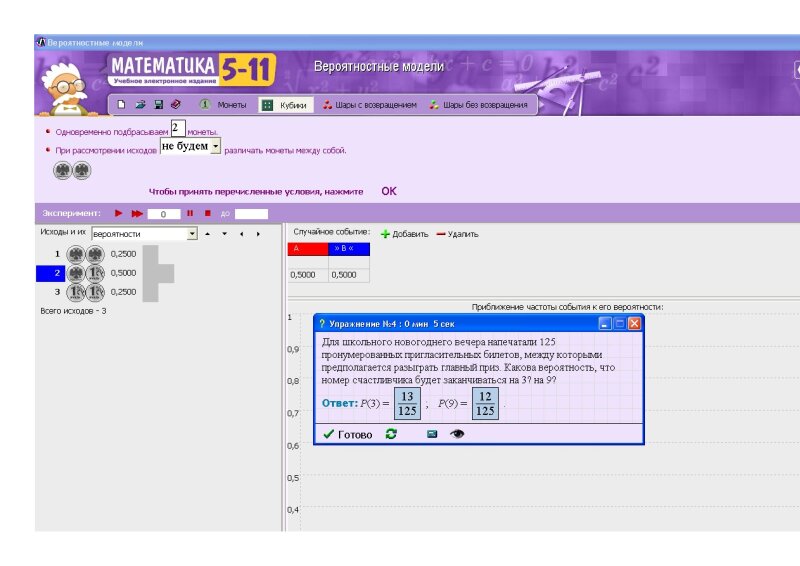Click OK to accept the conditions
Viewport: 800px width, 566px height.
coord(389,191)
